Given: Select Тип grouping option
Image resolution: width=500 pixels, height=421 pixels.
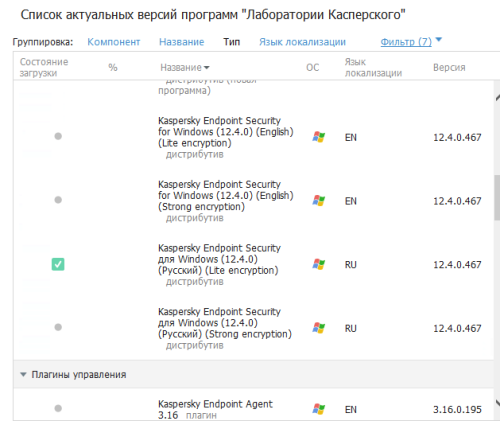Looking at the screenshot, I should 232,42.
